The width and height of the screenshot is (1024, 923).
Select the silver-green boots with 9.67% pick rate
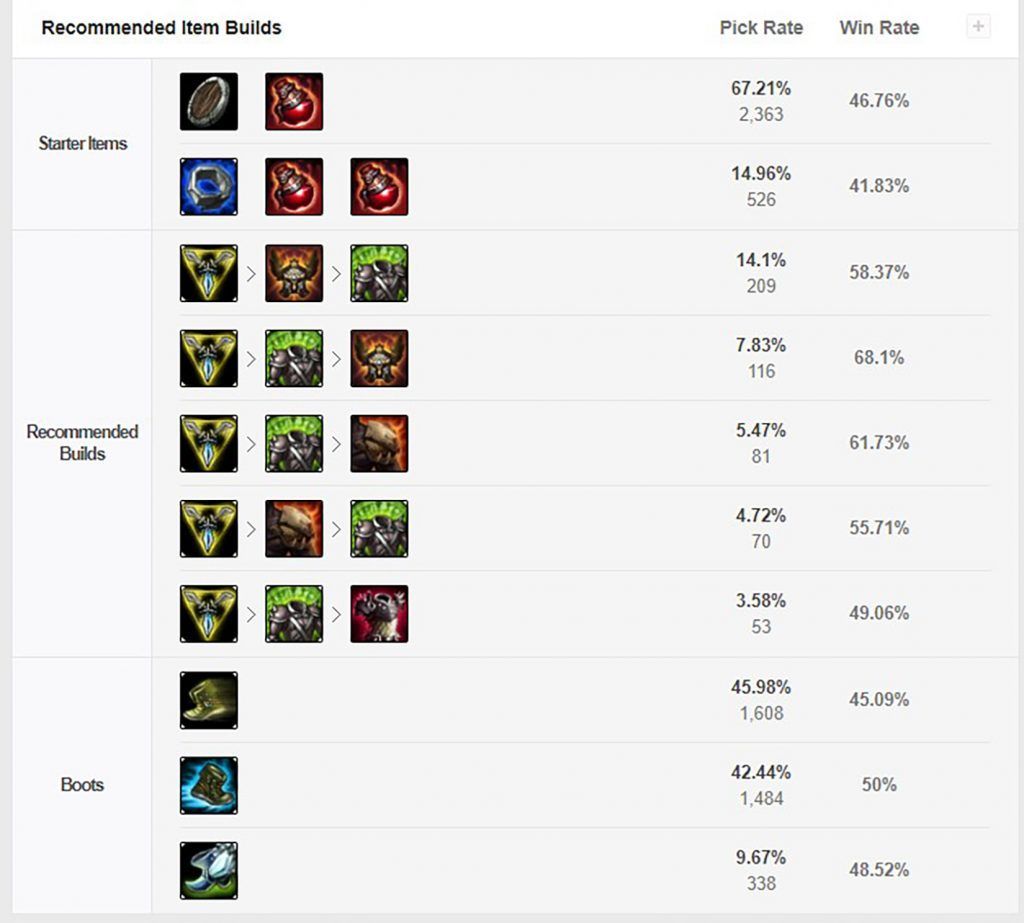pyautogui.click(x=209, y=870)
